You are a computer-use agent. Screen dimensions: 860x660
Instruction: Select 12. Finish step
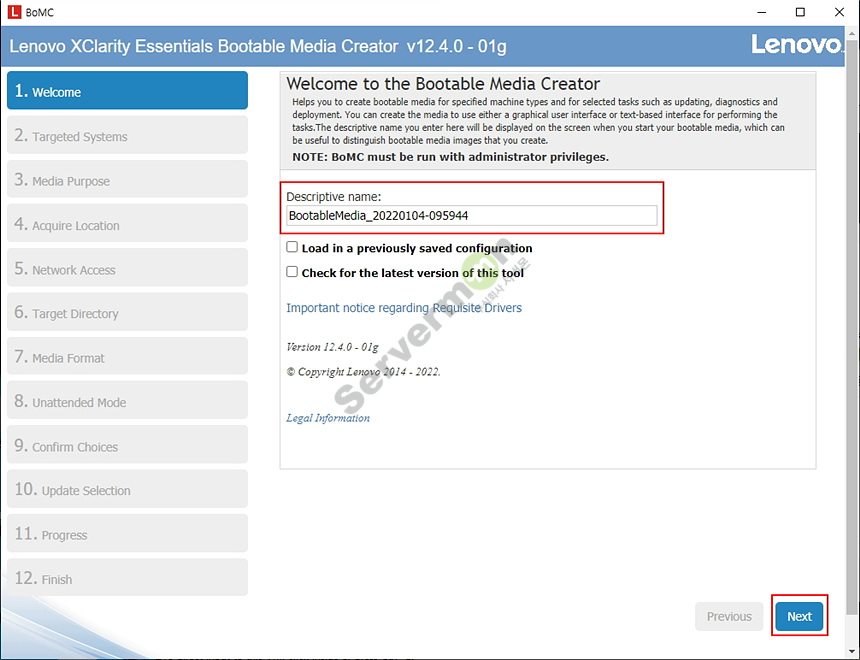(127, 578)
